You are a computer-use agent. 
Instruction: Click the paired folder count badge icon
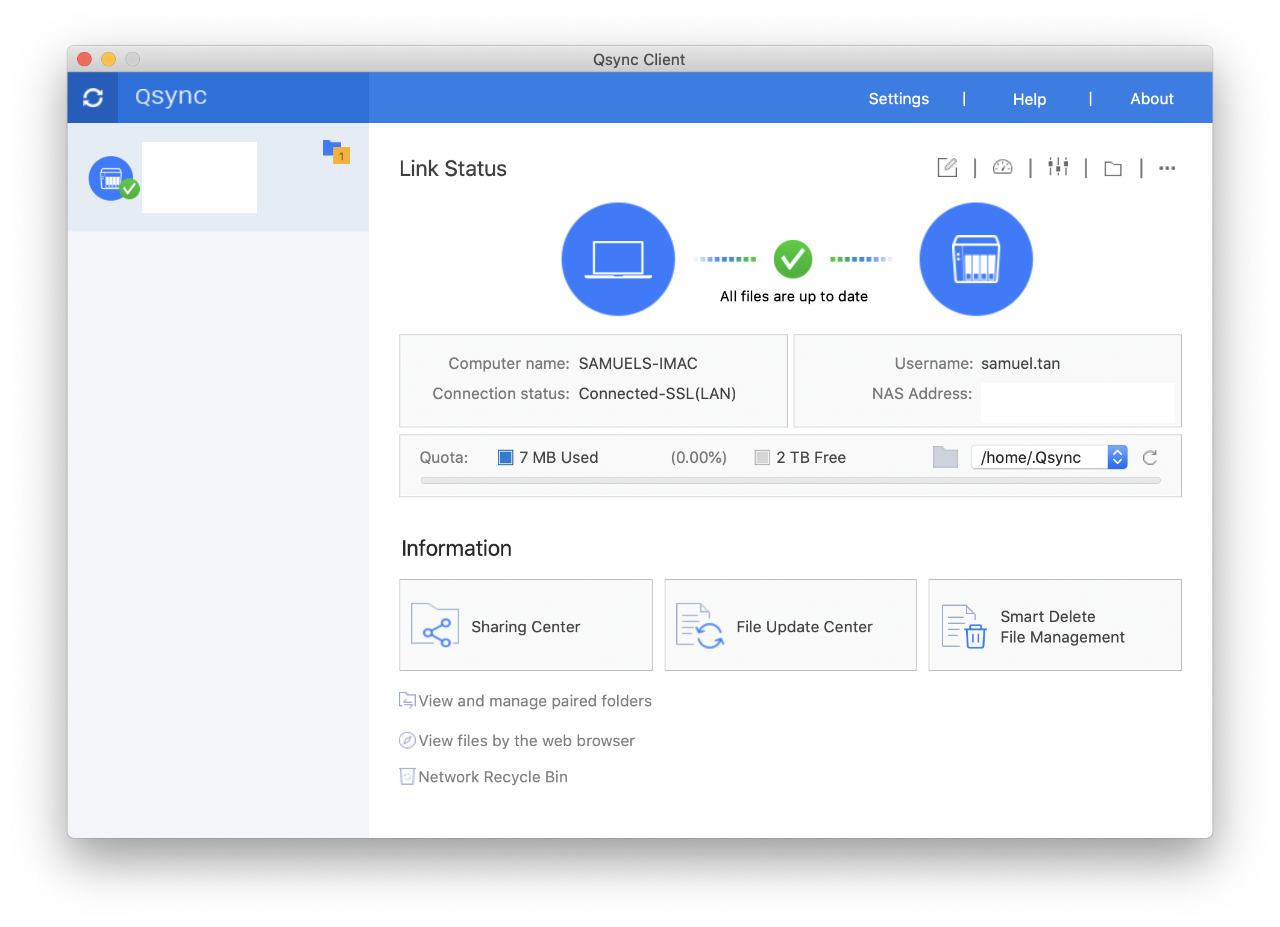(336, 151)
